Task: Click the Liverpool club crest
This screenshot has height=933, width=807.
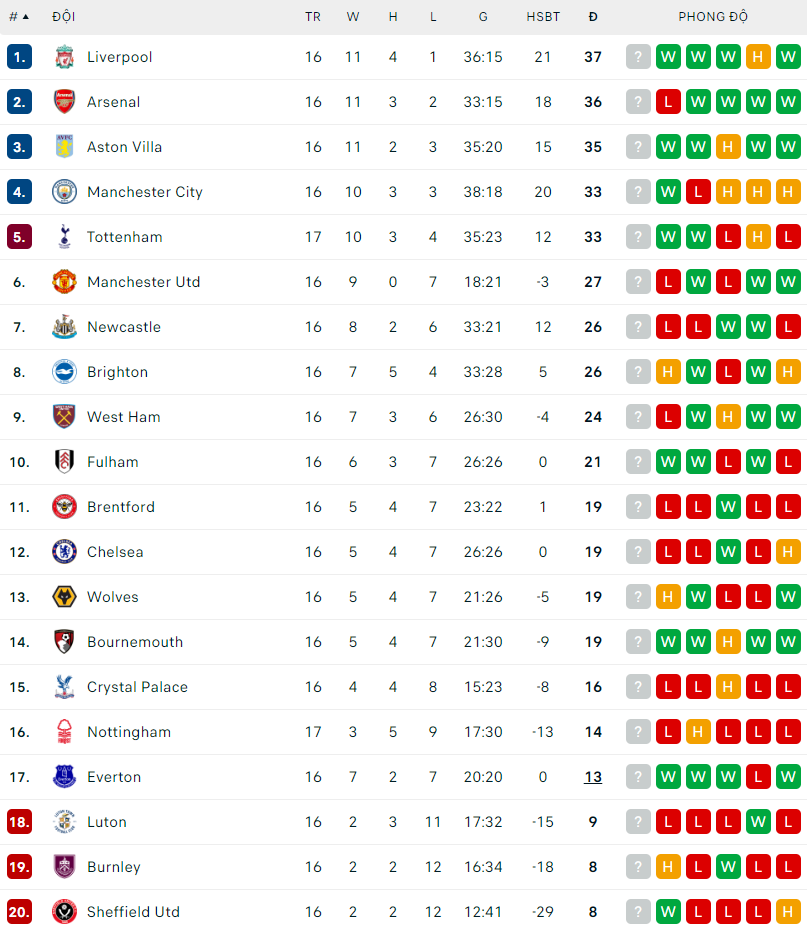Action: tap(63, 57)
